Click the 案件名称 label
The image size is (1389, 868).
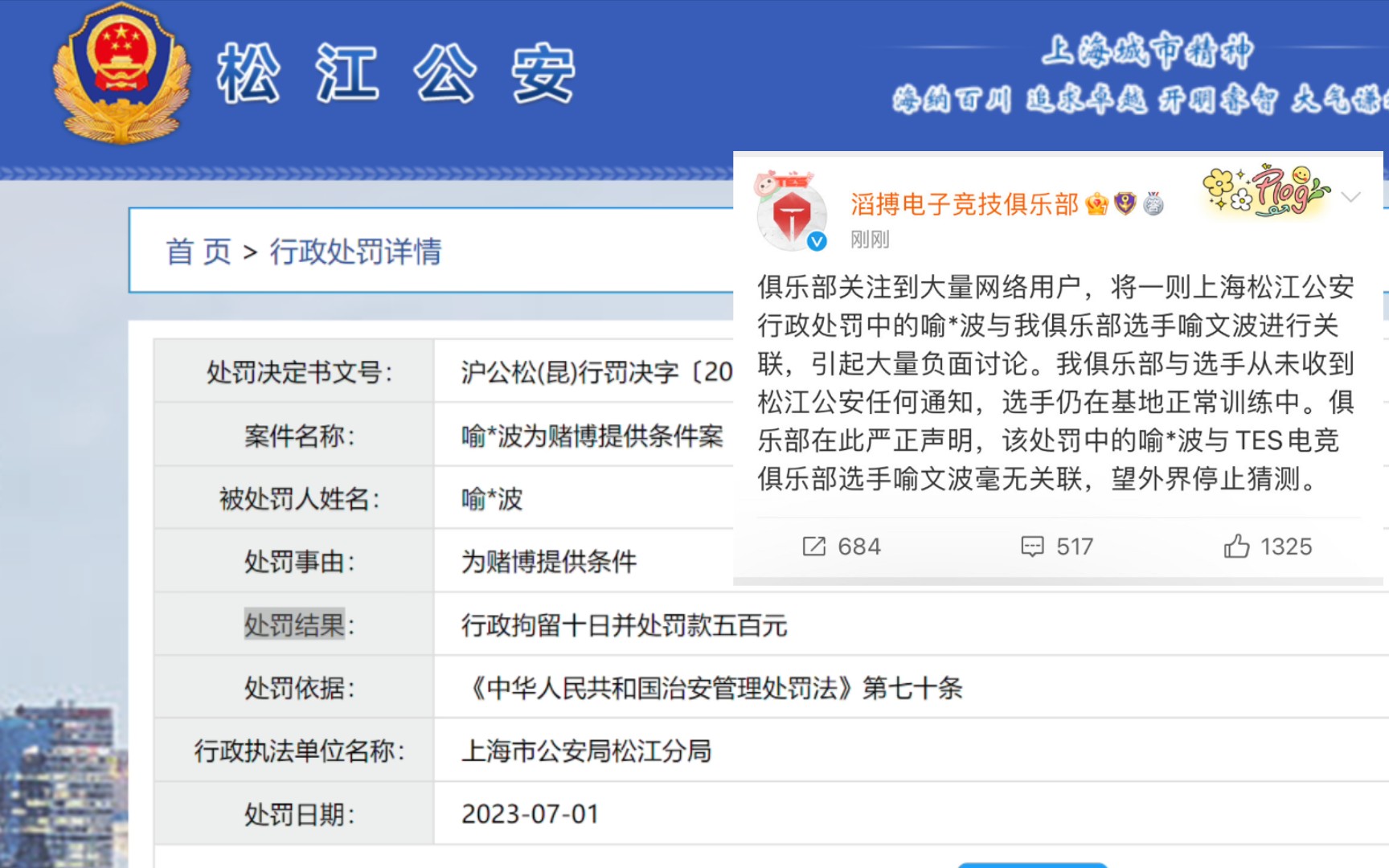(x=300, y=436)
